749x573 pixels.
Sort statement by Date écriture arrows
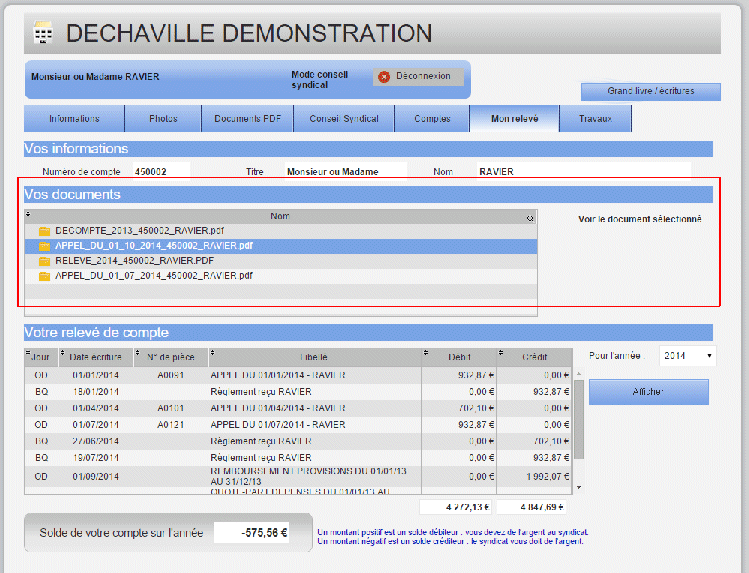(62, 352)
